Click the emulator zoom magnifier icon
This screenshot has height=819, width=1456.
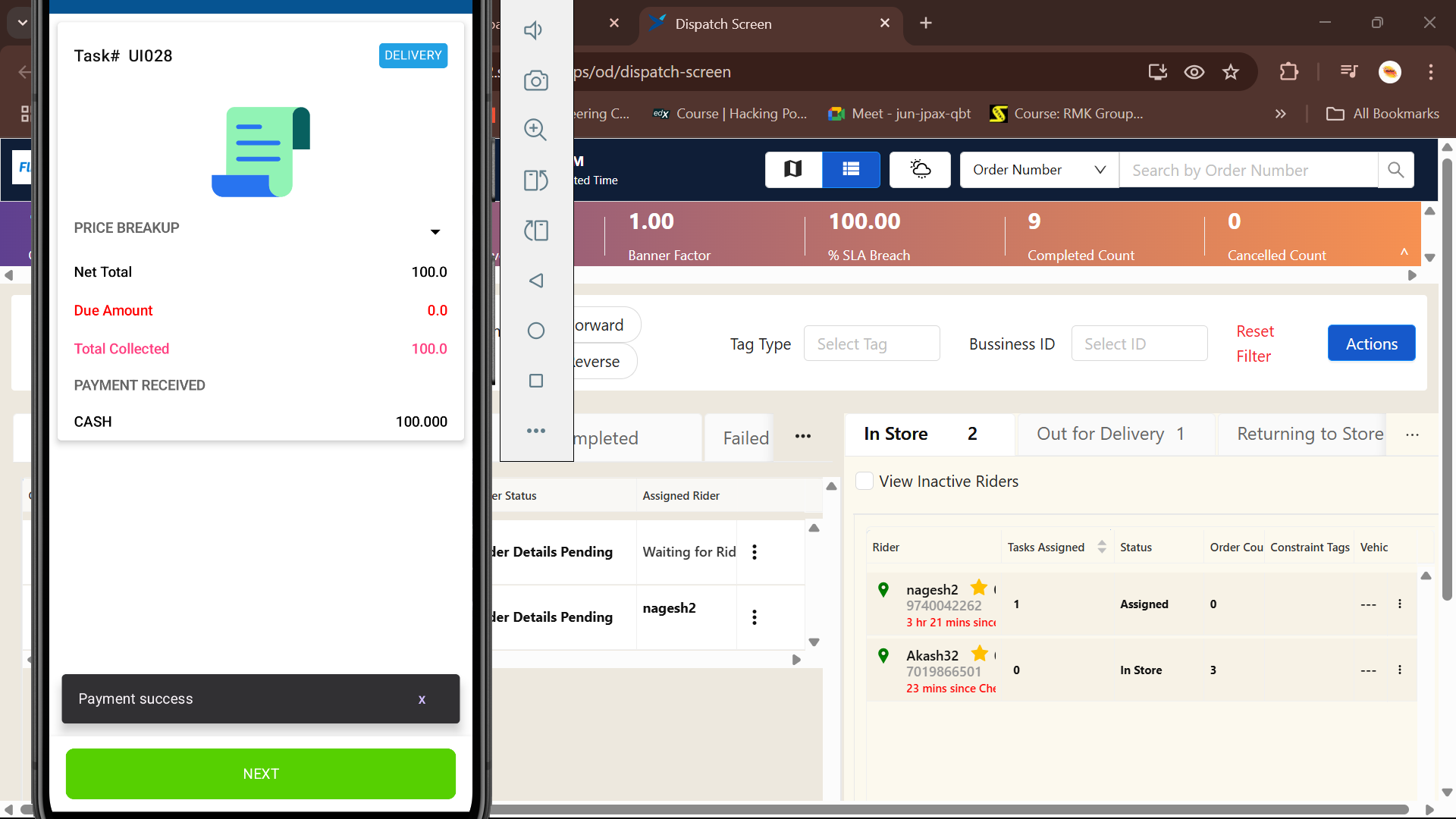pos(535,130)
